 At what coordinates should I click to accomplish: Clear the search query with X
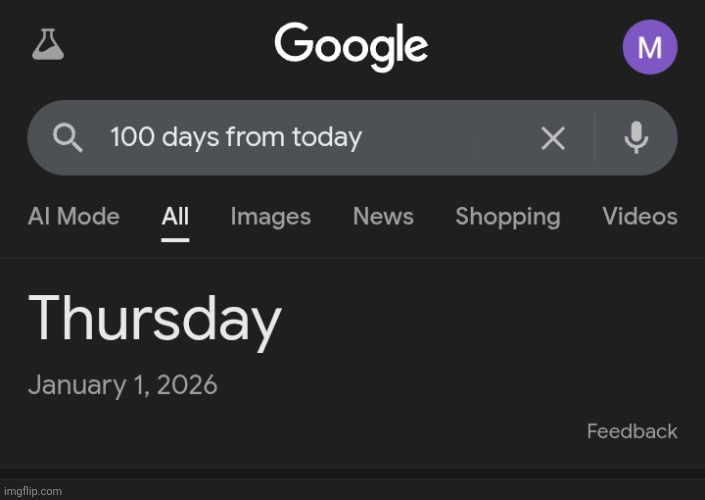pos(553,138)
